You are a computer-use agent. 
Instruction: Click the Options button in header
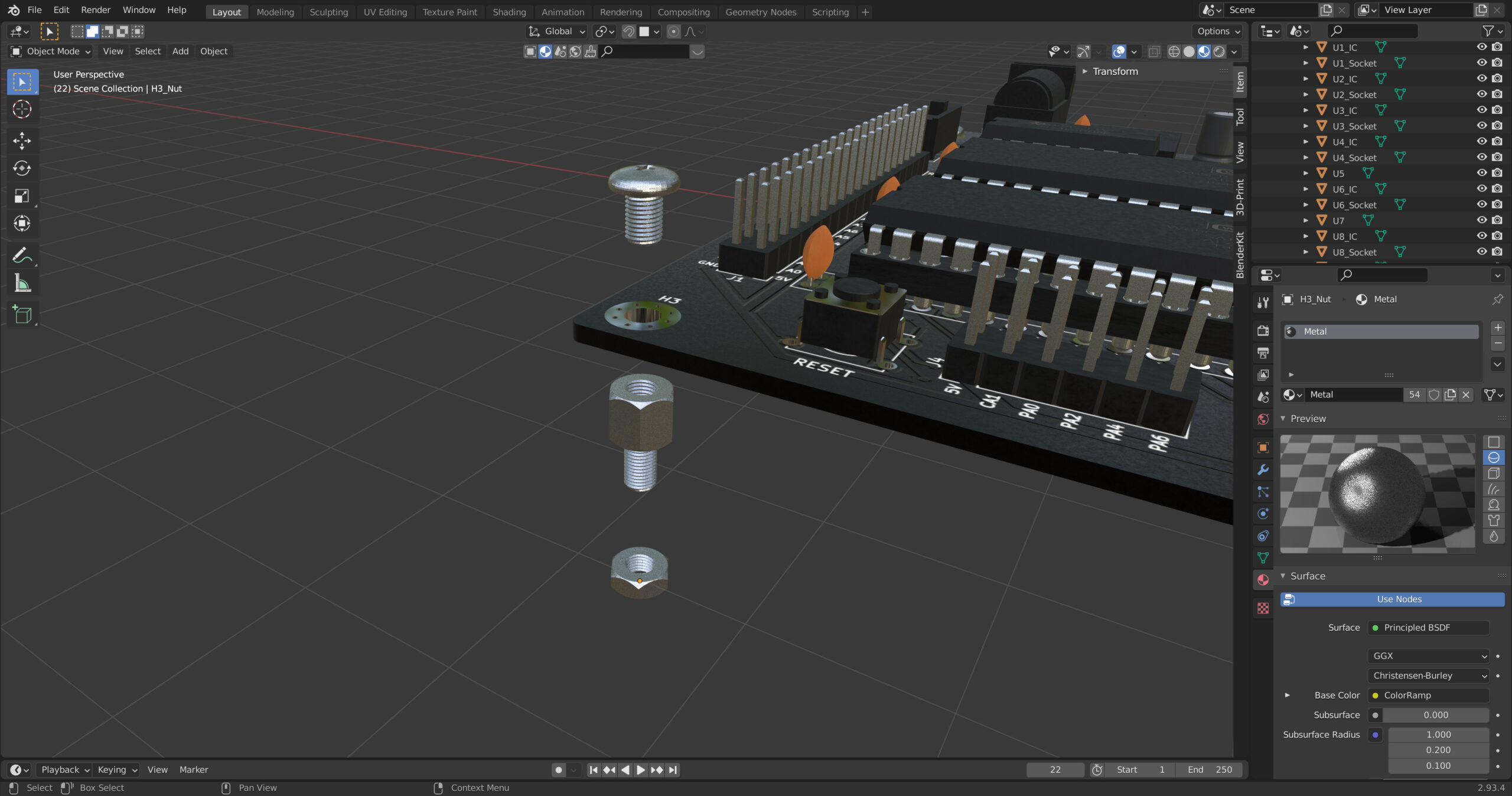point(1218,31)
